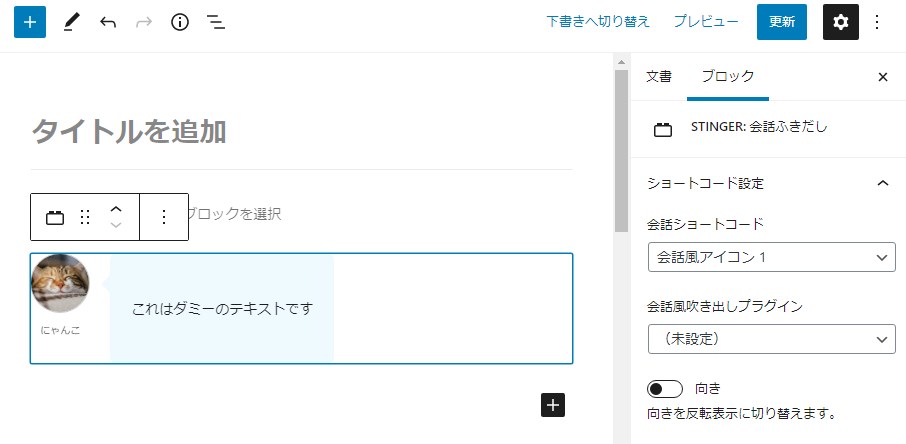Click the drag handle in block toolbar
Screen dimensions: 906x444
point(85,217)
